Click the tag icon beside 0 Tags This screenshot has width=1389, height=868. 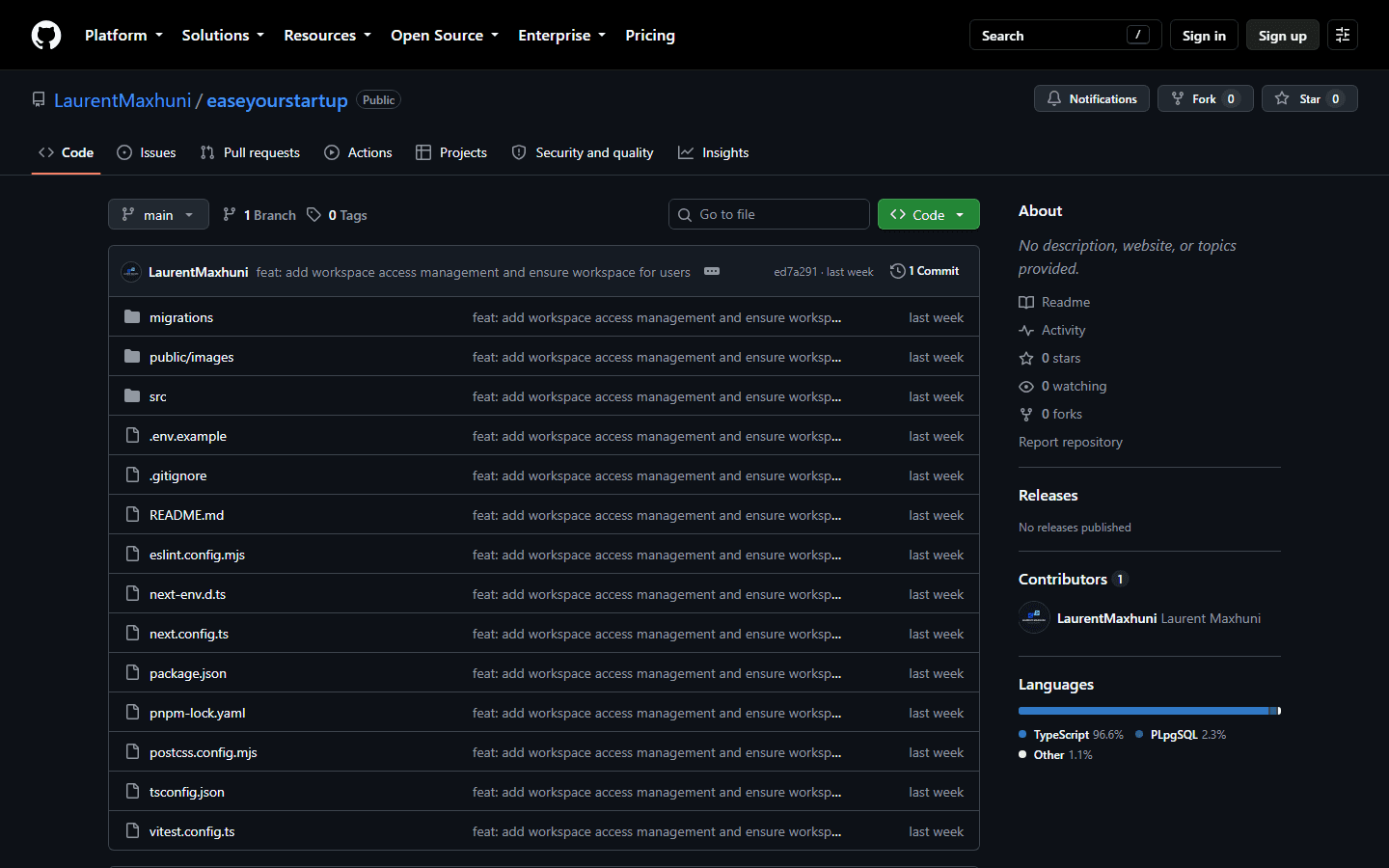pos(313,214)
